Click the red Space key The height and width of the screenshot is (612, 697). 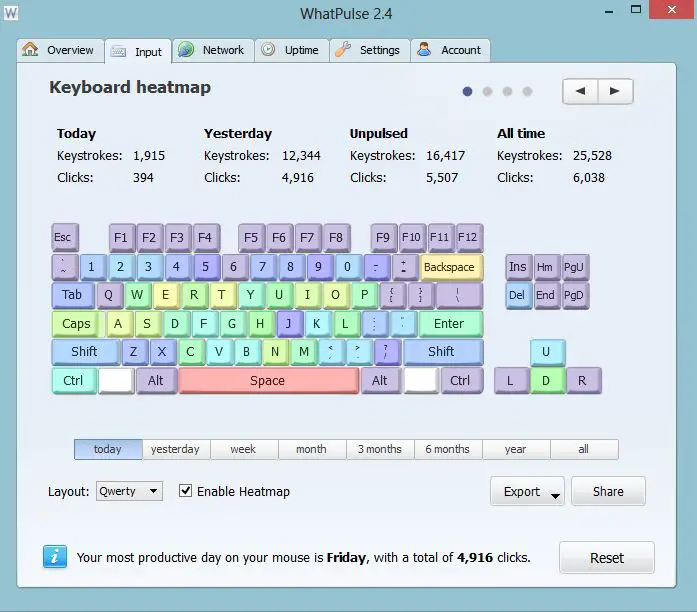268,380
